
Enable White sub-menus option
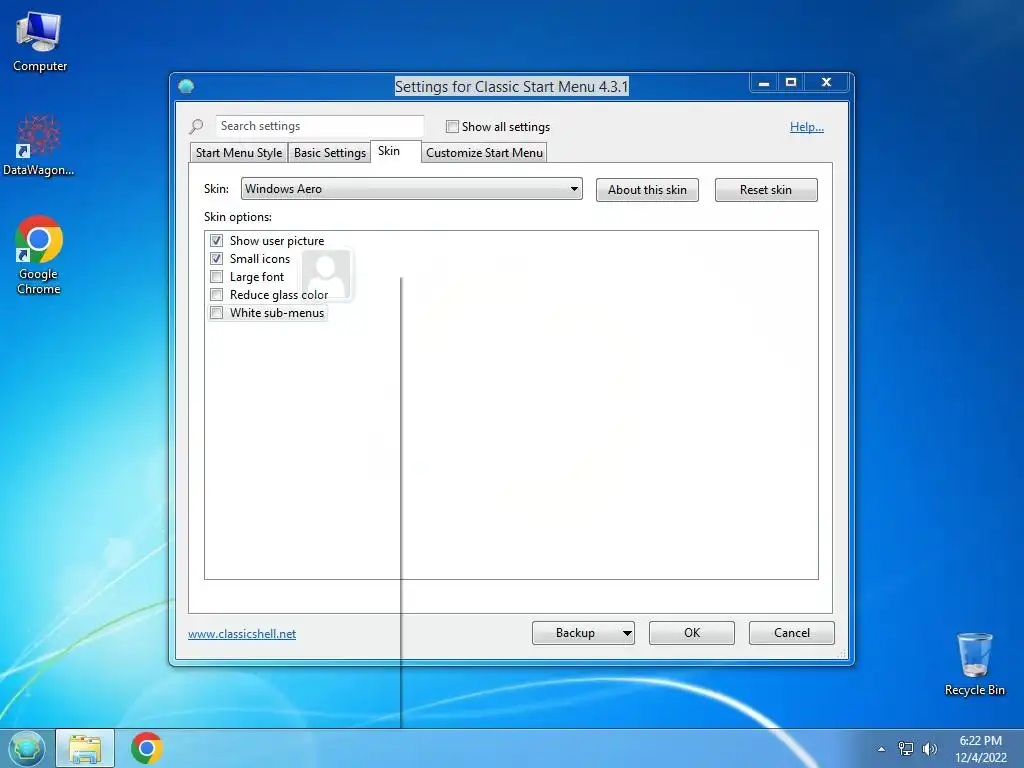tap(217, 313)
